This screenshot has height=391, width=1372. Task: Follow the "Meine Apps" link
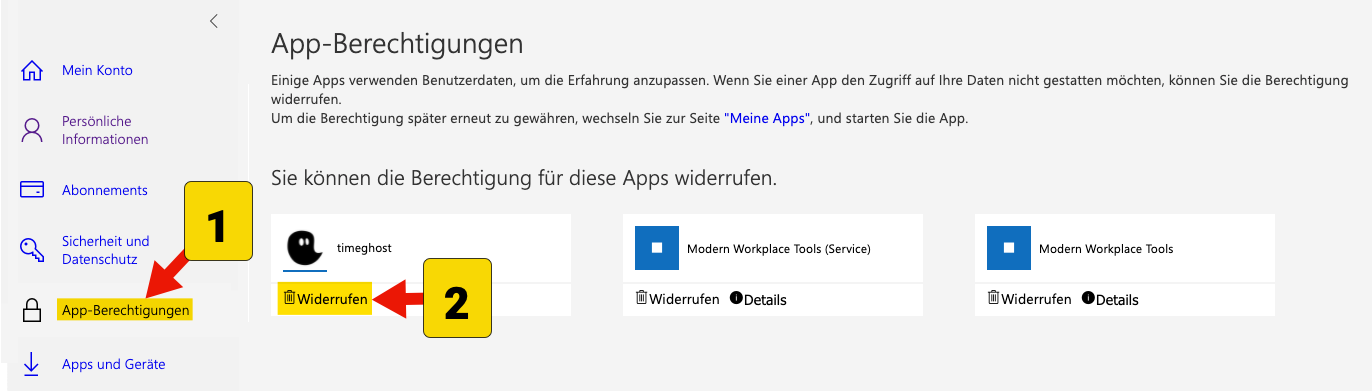pos(771,118)
